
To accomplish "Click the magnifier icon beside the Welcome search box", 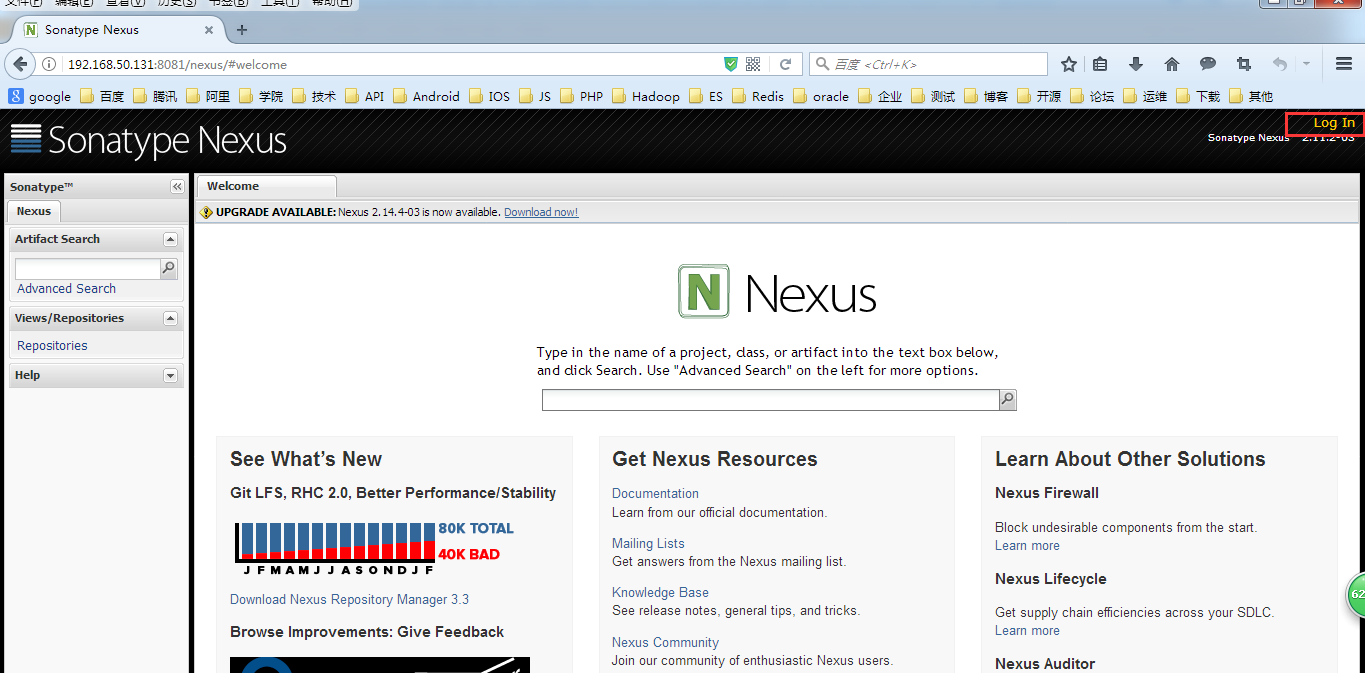I will coord(1008,400).
